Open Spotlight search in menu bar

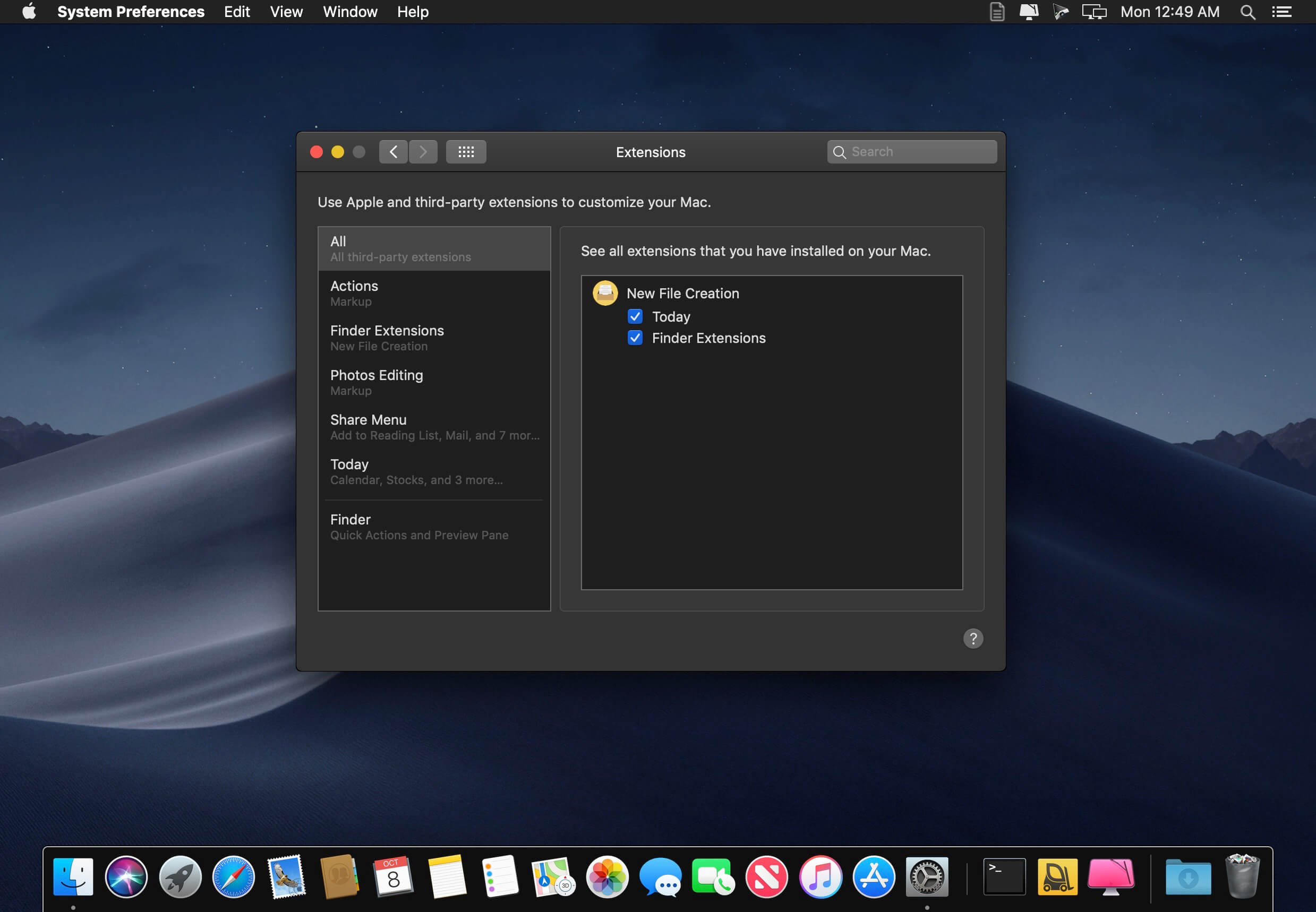point(1247,12)
